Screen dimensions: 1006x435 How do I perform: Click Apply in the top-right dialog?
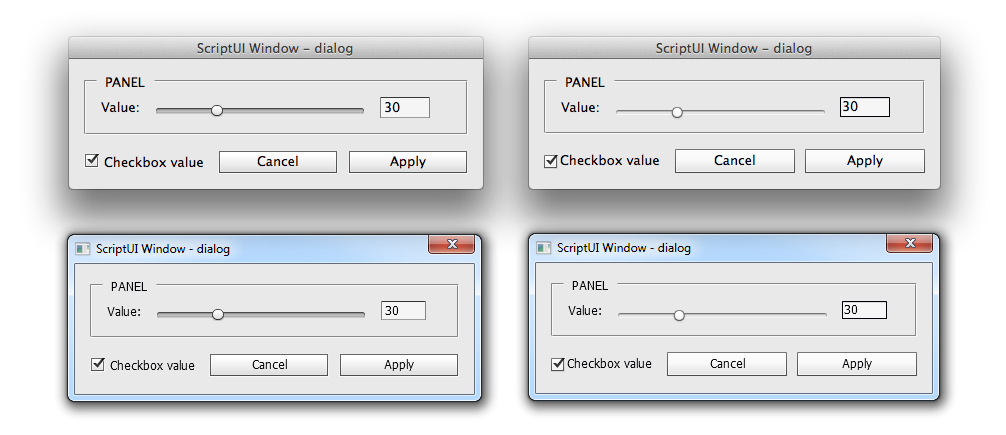click(x=865, y=160)
